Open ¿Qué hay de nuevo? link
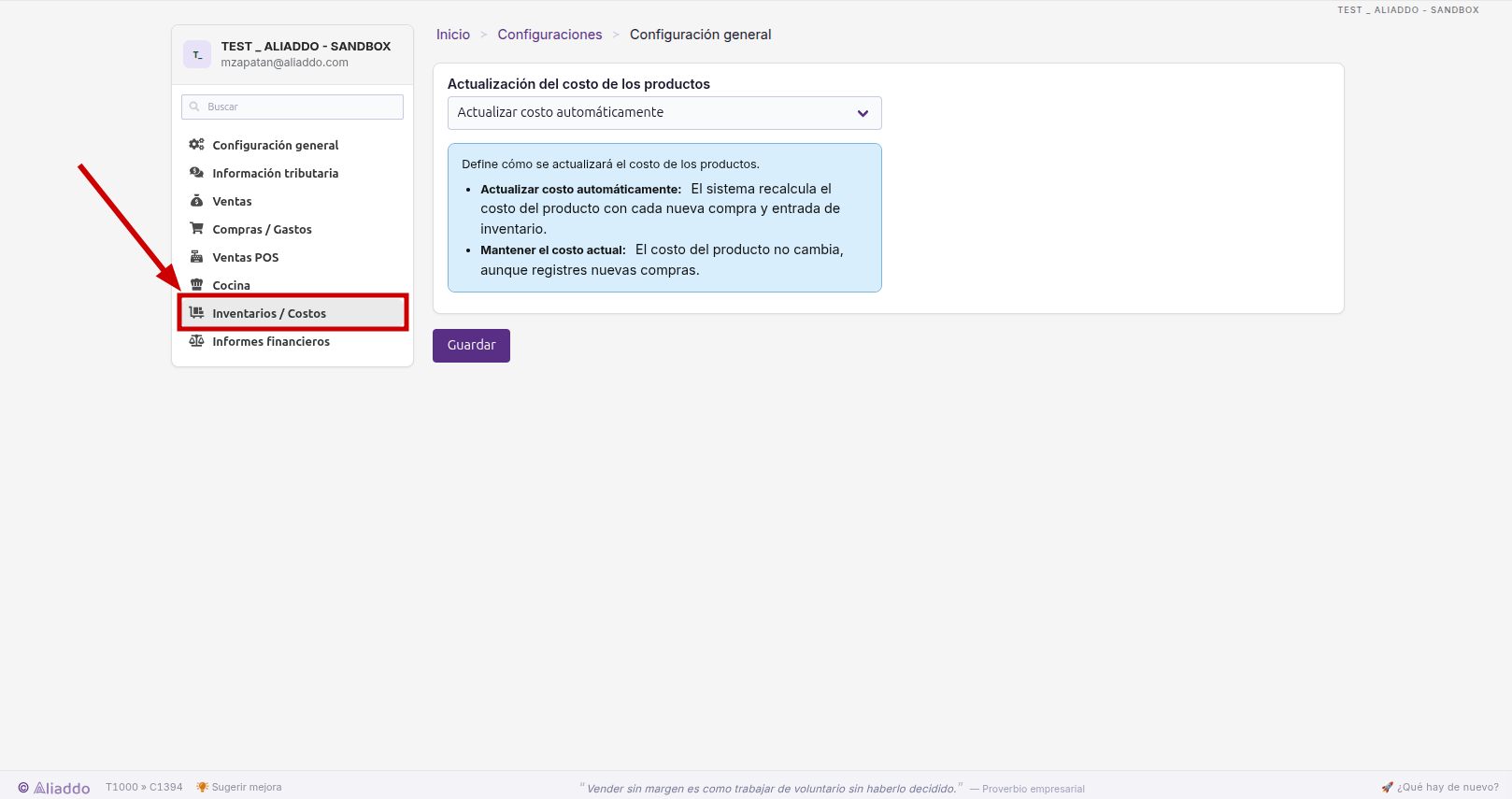This screenshot has height=799, width=1512. 1448,787
